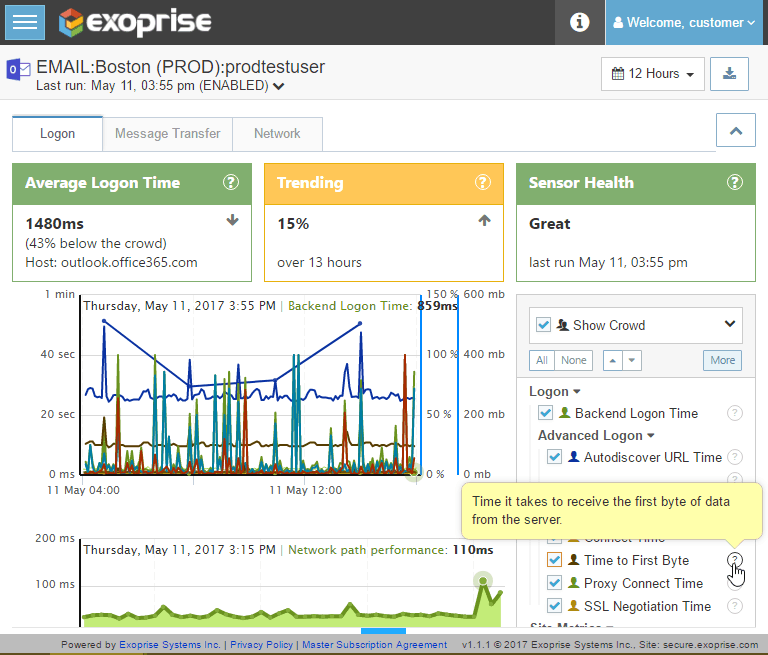This screenshot has height=655, width=768.
Task: Open the 12 Hours time range dropdown
Action: click(x=653, y=74)
